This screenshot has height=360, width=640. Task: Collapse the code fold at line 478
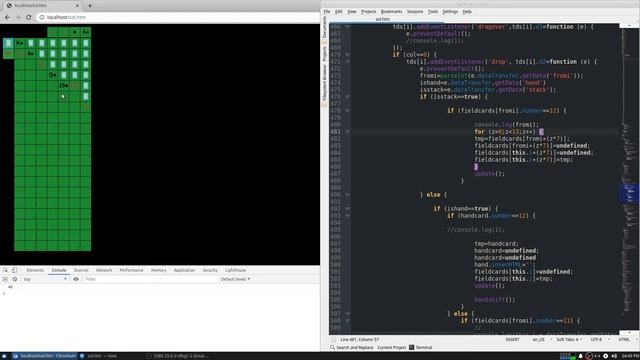(347, 111)
